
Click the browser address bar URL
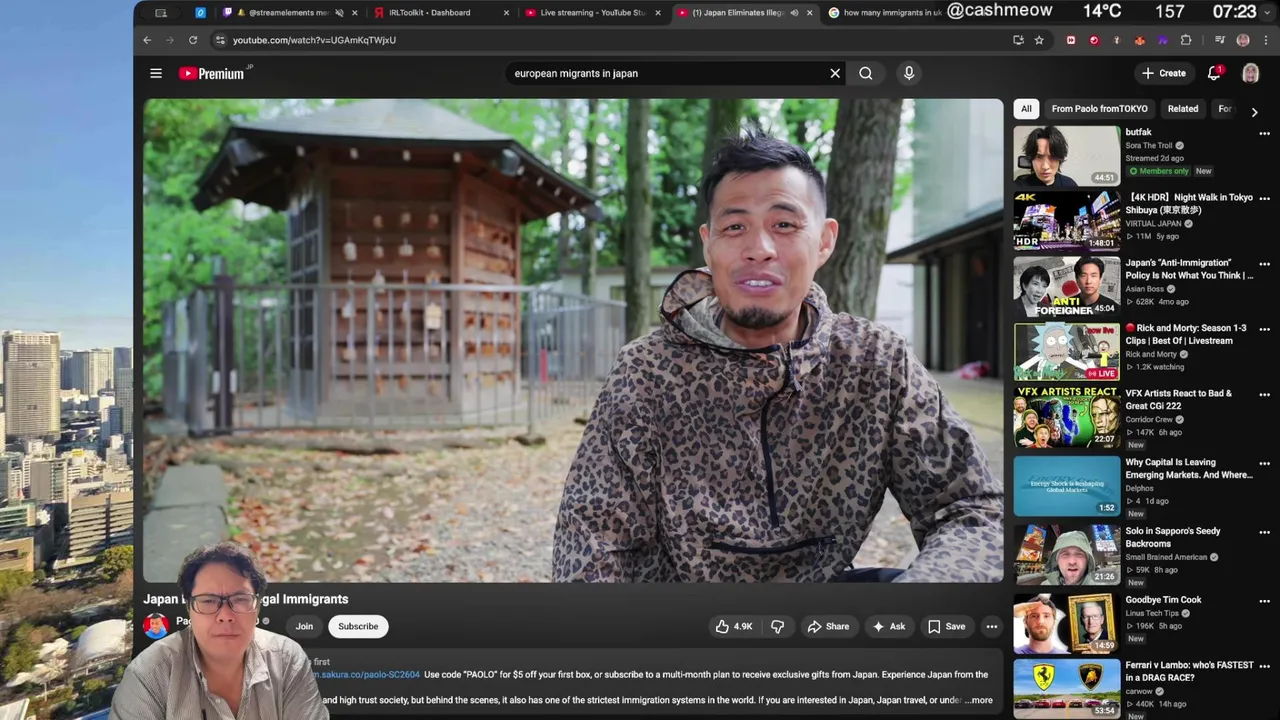pos(314,40)
